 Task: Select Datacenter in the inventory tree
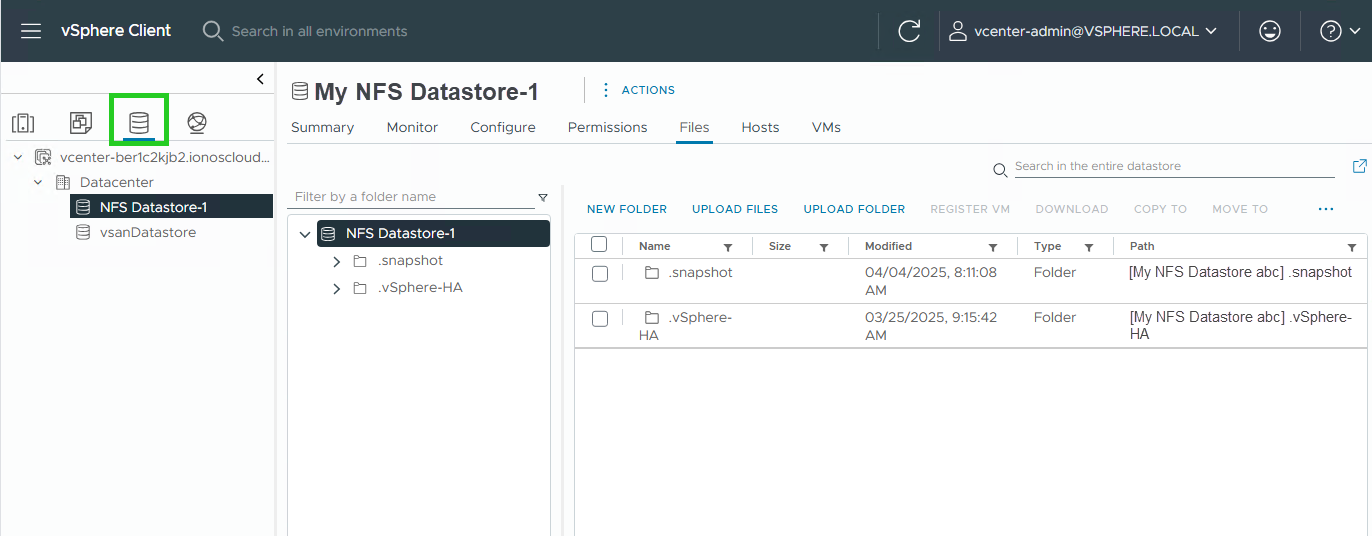pos(116,182)
